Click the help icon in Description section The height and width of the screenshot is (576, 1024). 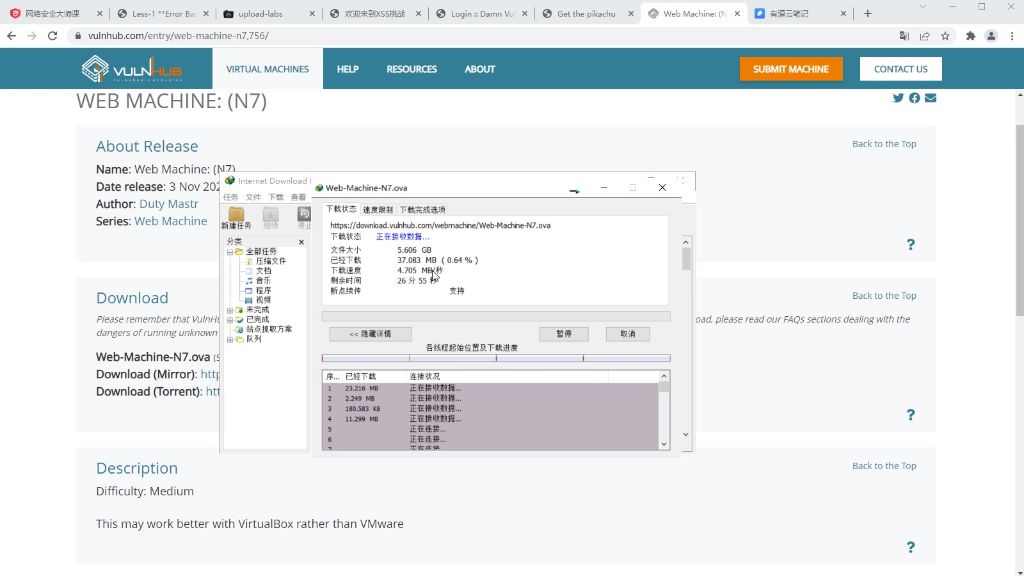click(910, 547)
